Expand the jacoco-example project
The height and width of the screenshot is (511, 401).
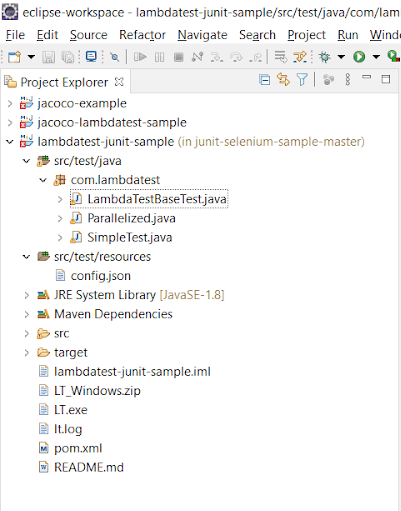click(10, 104)
